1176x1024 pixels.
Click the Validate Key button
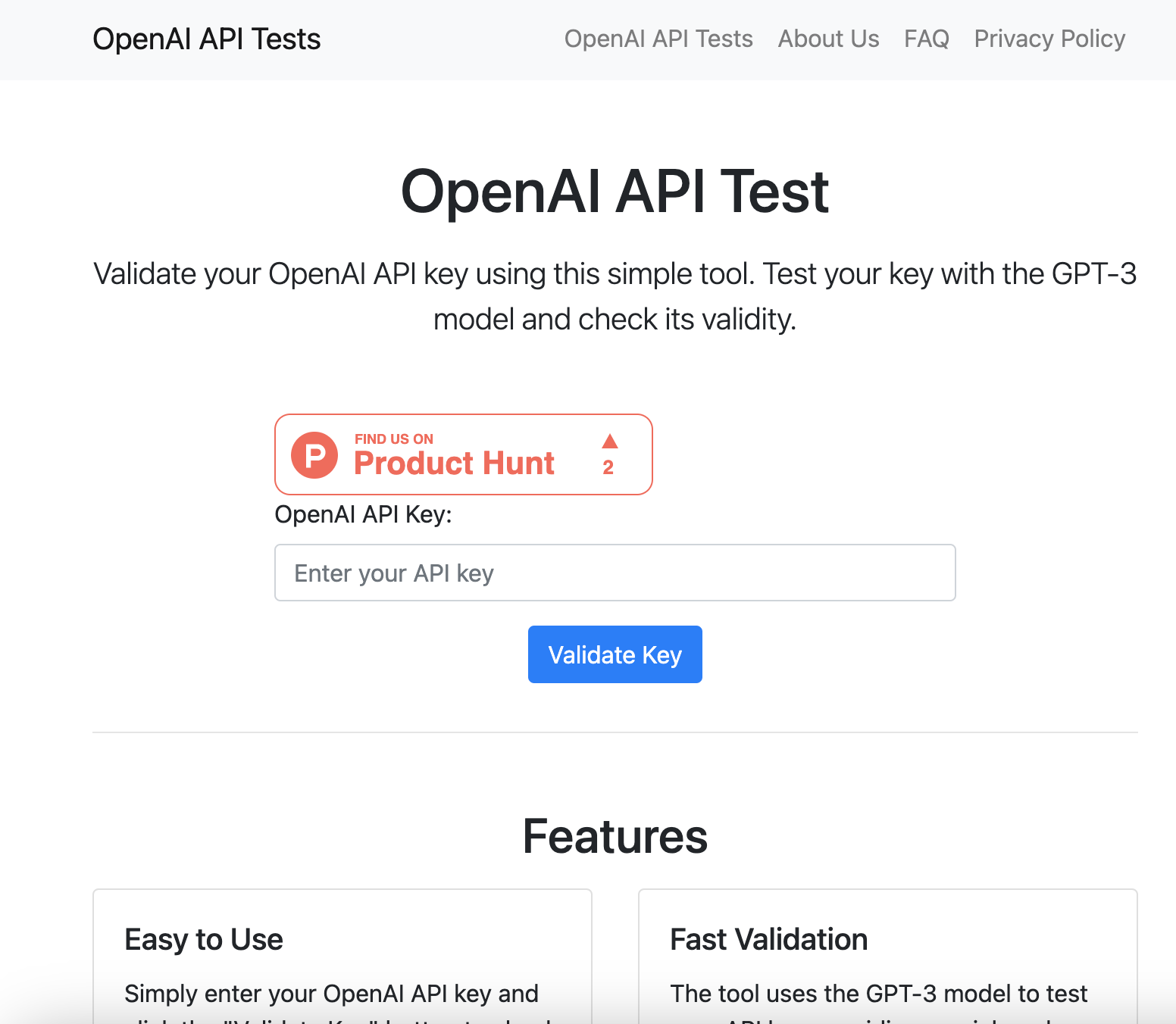click(615, 654)
